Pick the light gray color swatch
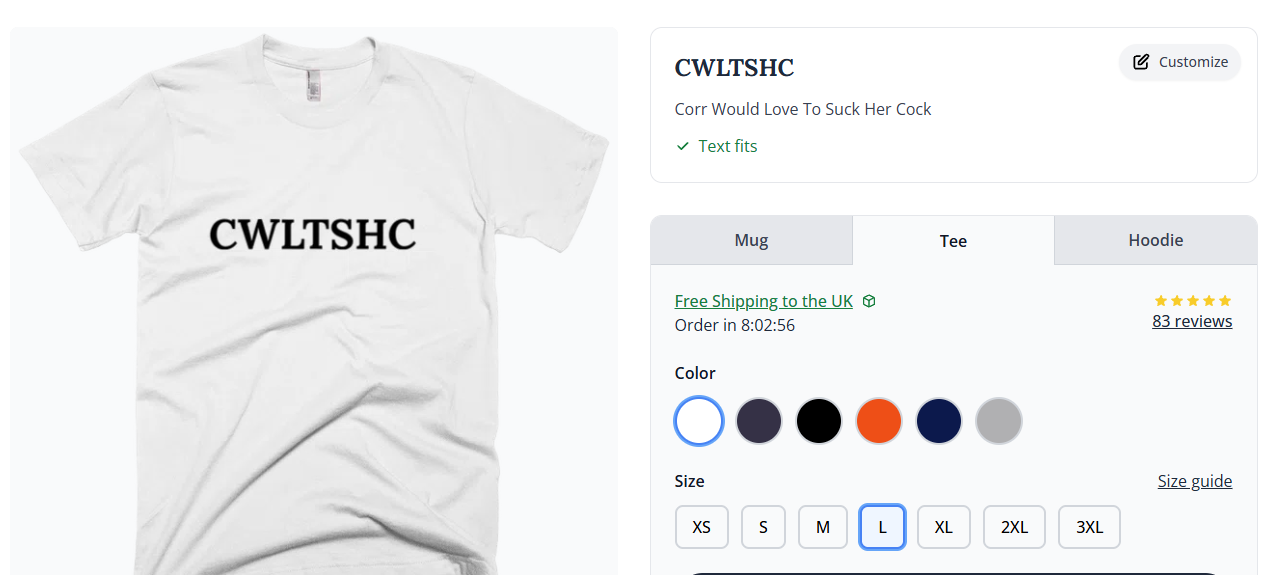The image size is (1279, 575). (x=999, y=421)
